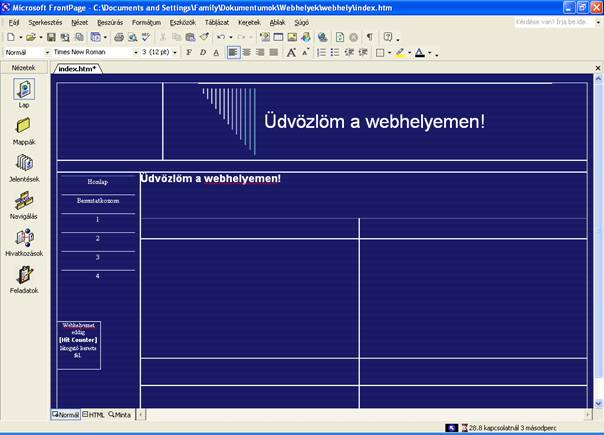Open the Mappák folders view

tap(24, 128)
